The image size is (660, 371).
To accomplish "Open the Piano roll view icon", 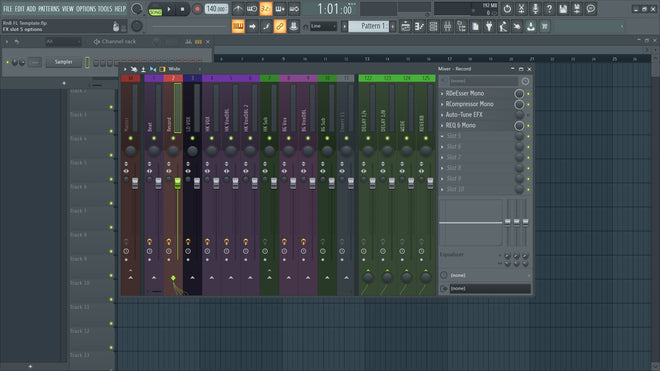I will [x=419, y=27].
